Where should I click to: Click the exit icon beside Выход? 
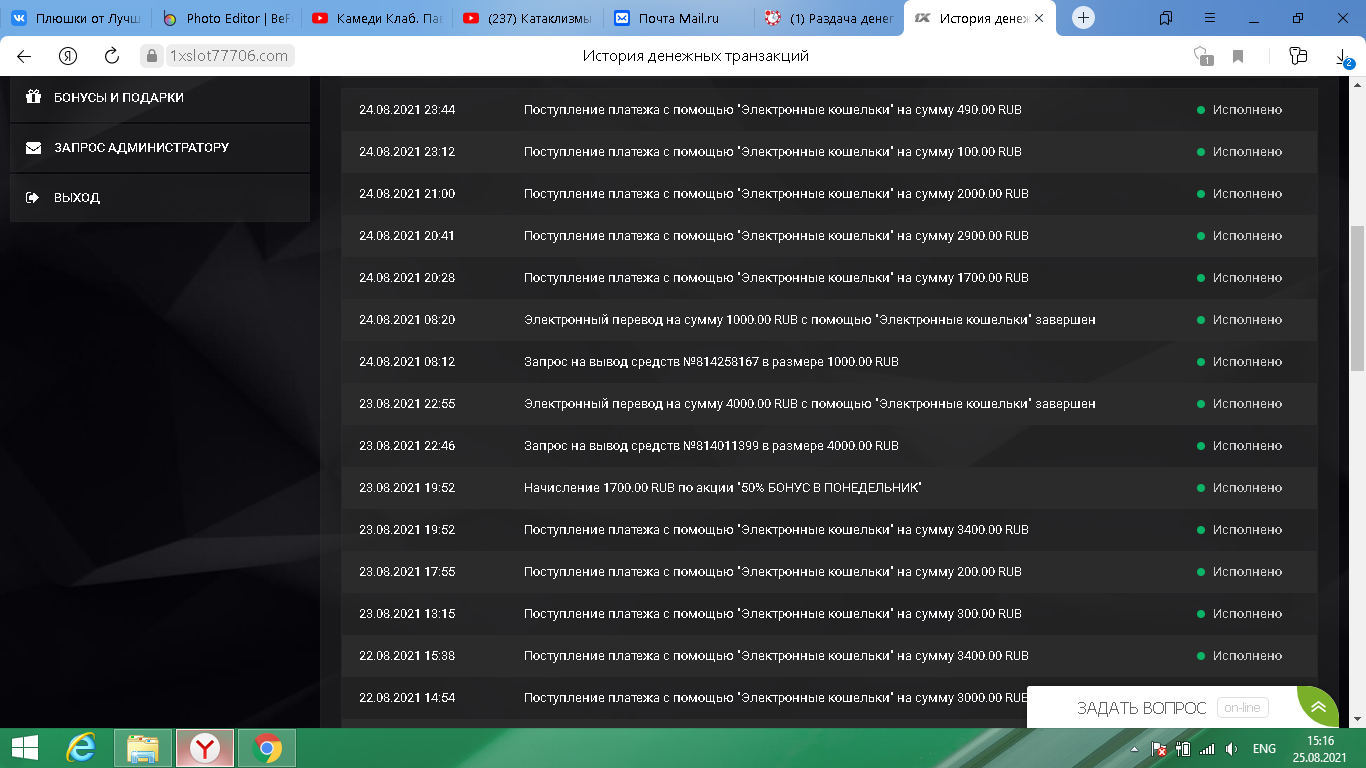coord(32,198)
